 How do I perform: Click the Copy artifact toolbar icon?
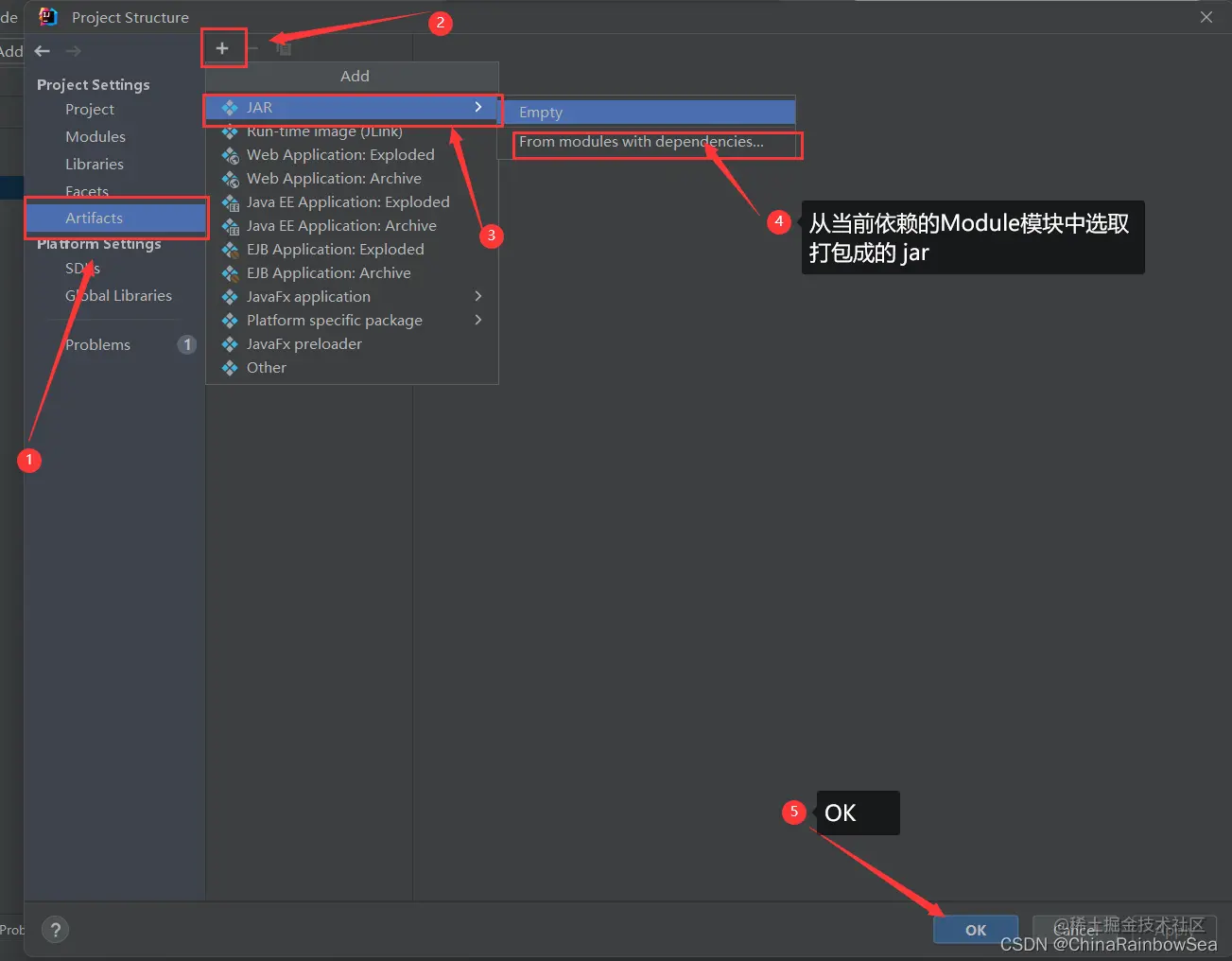[x=283, y=48]
